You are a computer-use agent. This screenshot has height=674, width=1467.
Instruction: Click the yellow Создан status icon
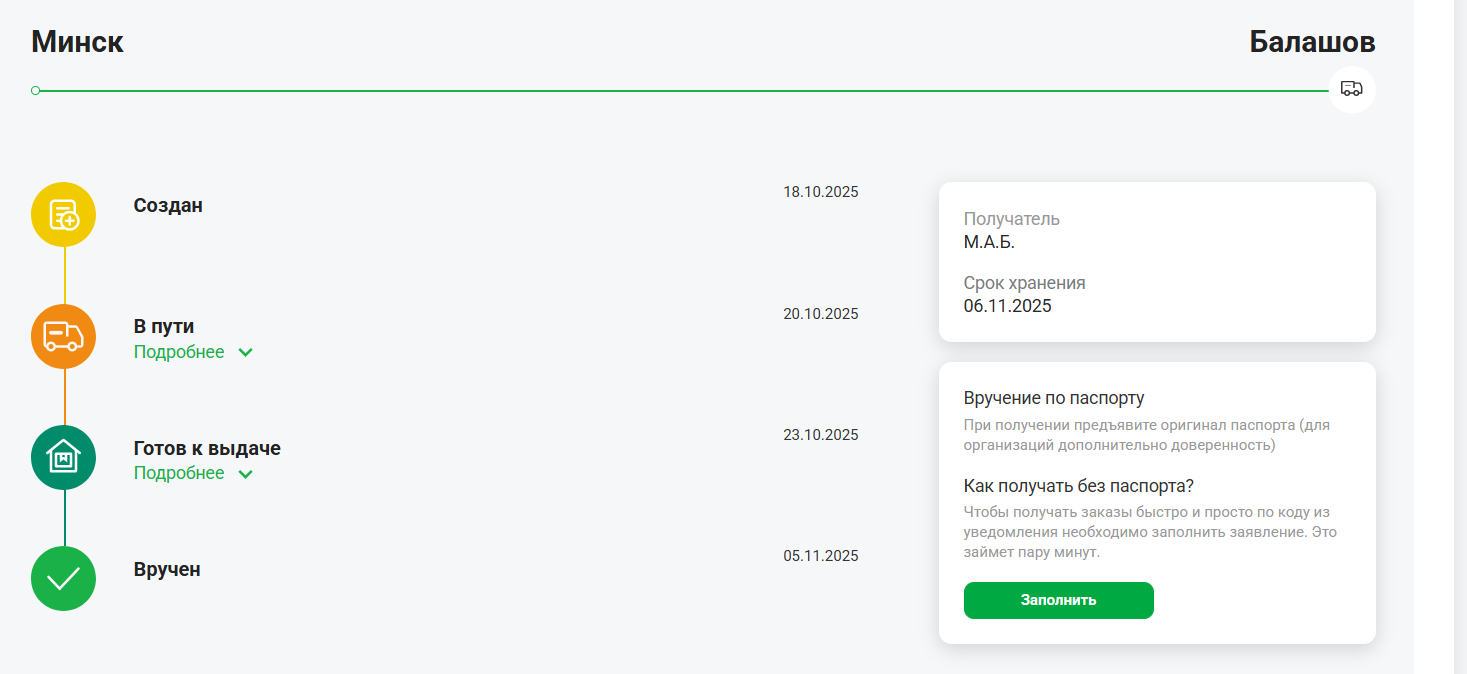[x=64, y=214]
